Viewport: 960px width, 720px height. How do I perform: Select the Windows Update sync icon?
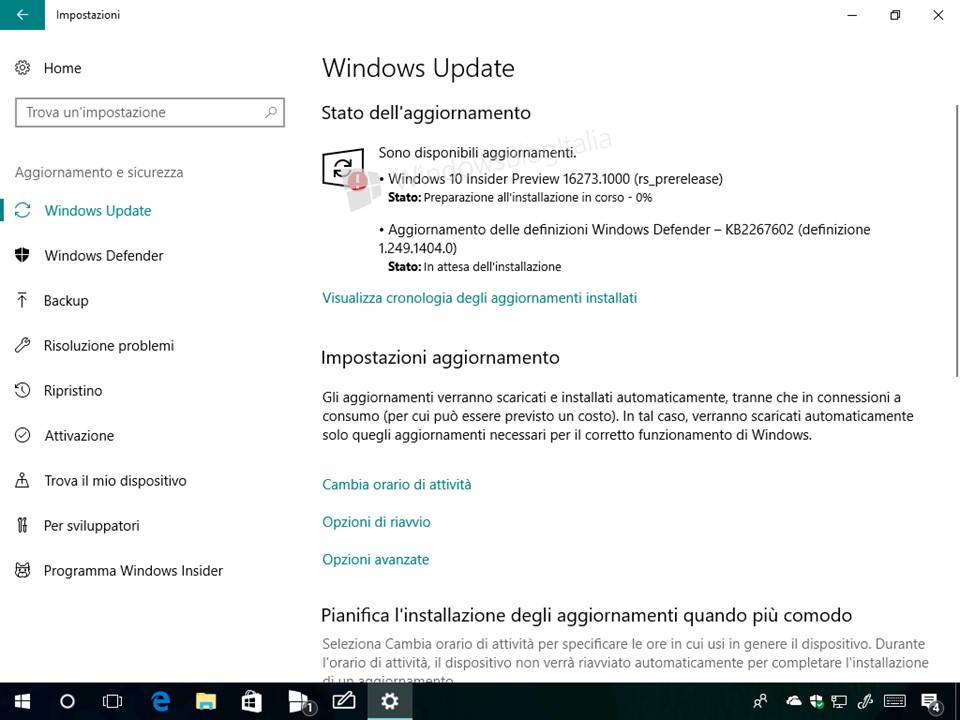[x=23, y=211]
